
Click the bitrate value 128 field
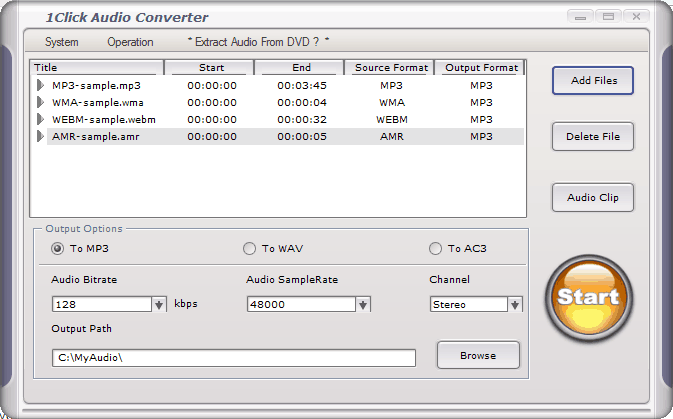click(x=102, y=304)
